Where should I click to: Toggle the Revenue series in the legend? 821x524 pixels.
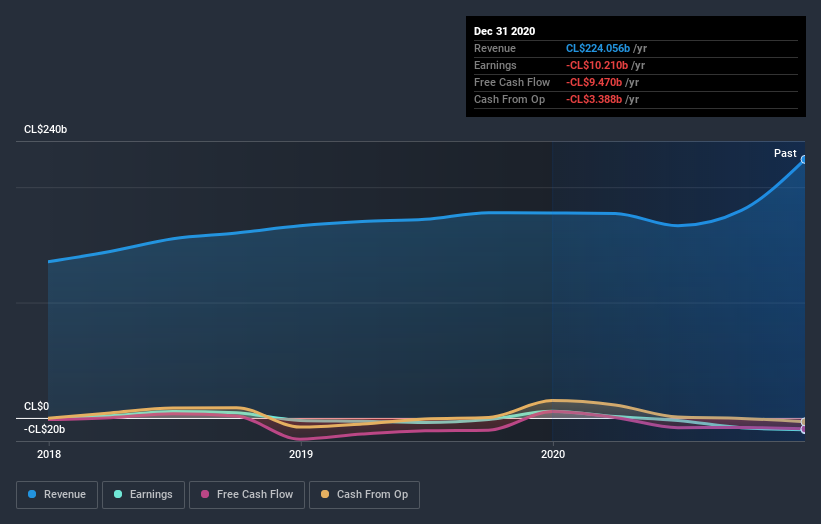[57, 495]
